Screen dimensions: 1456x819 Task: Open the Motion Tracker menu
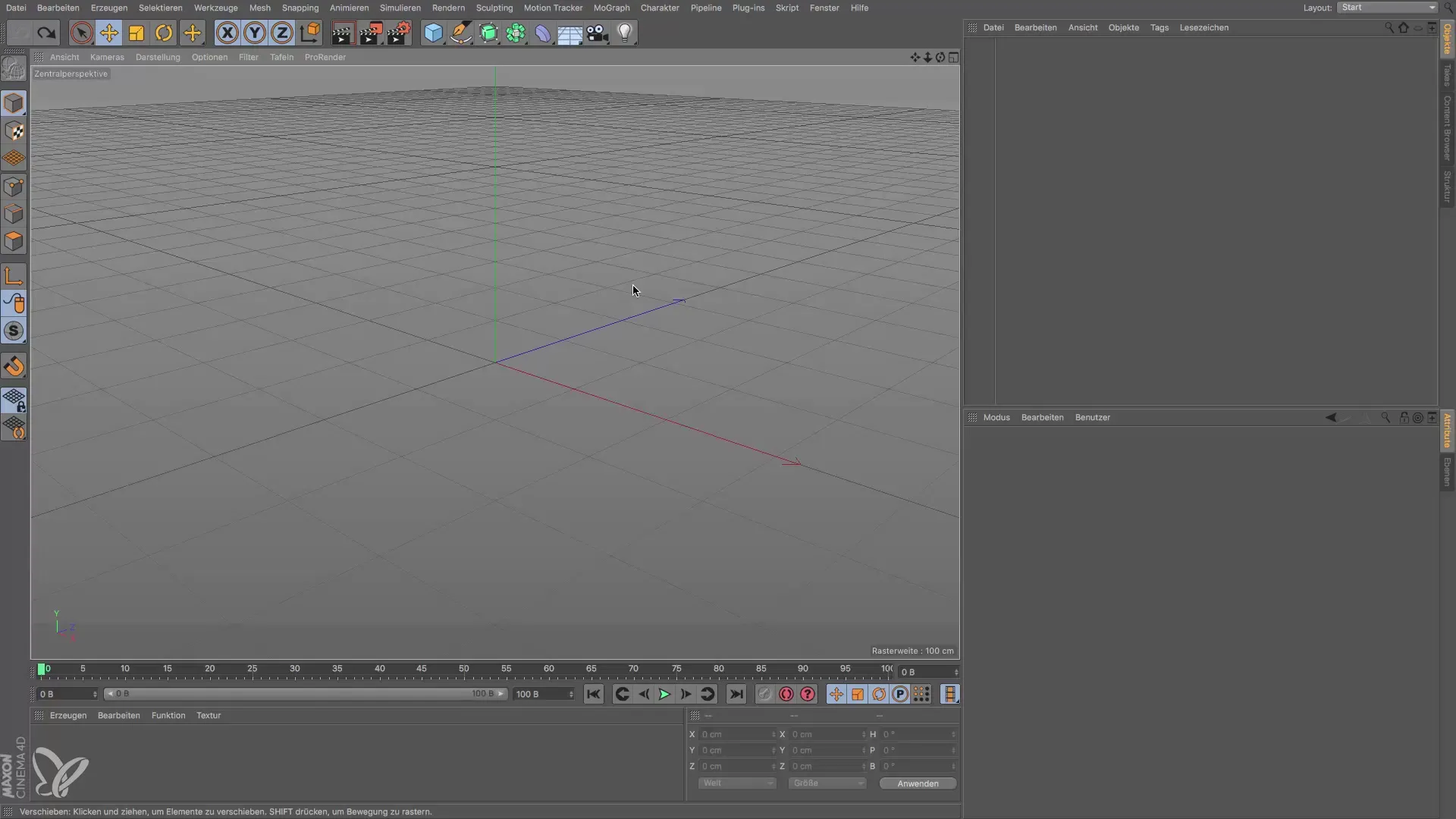(x=553, y=8)
